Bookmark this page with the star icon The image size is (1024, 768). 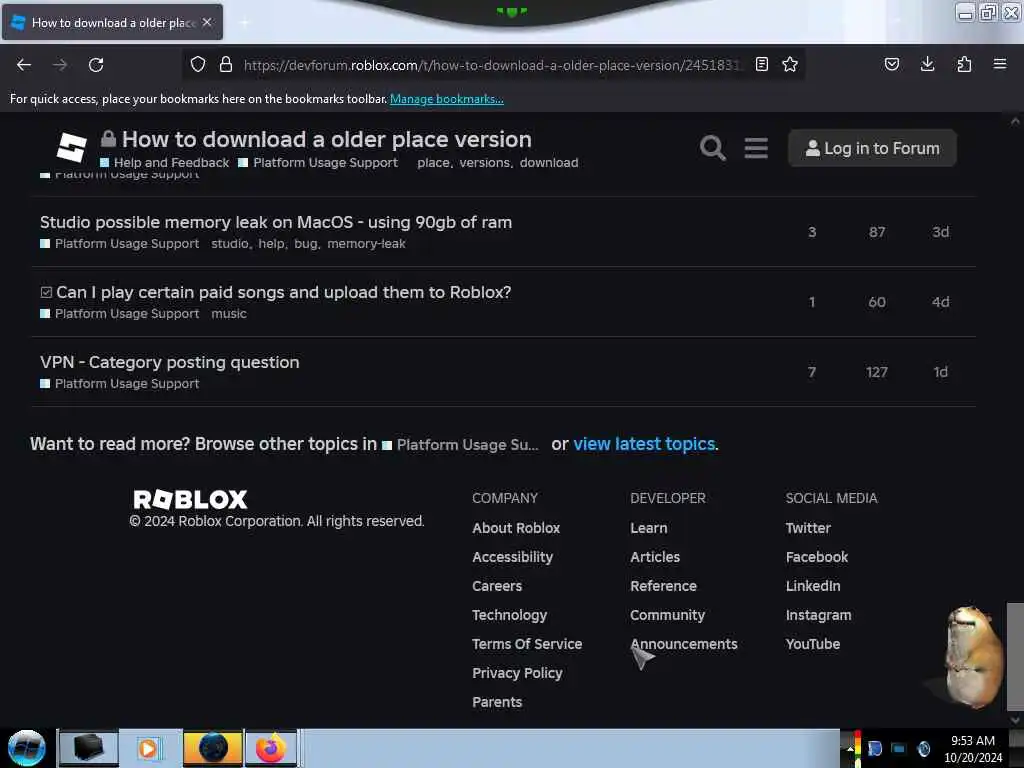(790, 65)
